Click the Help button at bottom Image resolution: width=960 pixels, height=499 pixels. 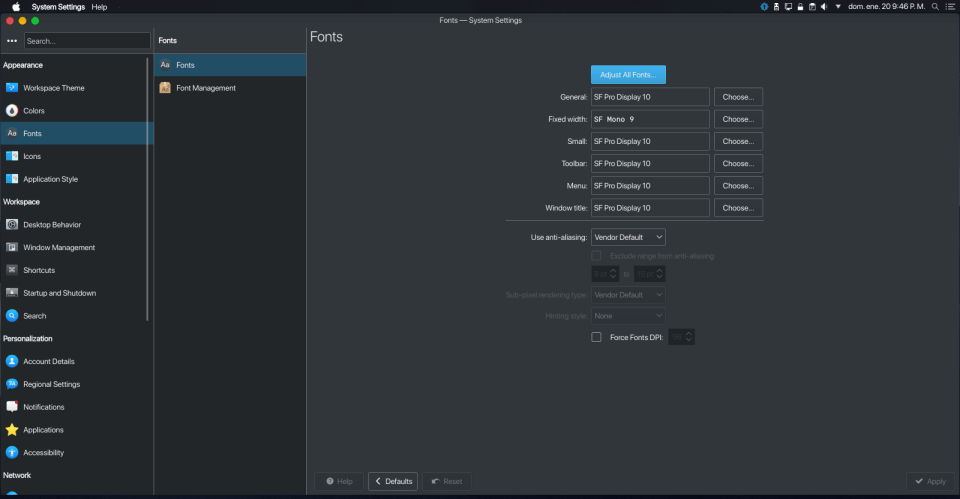tap(339, 481)
